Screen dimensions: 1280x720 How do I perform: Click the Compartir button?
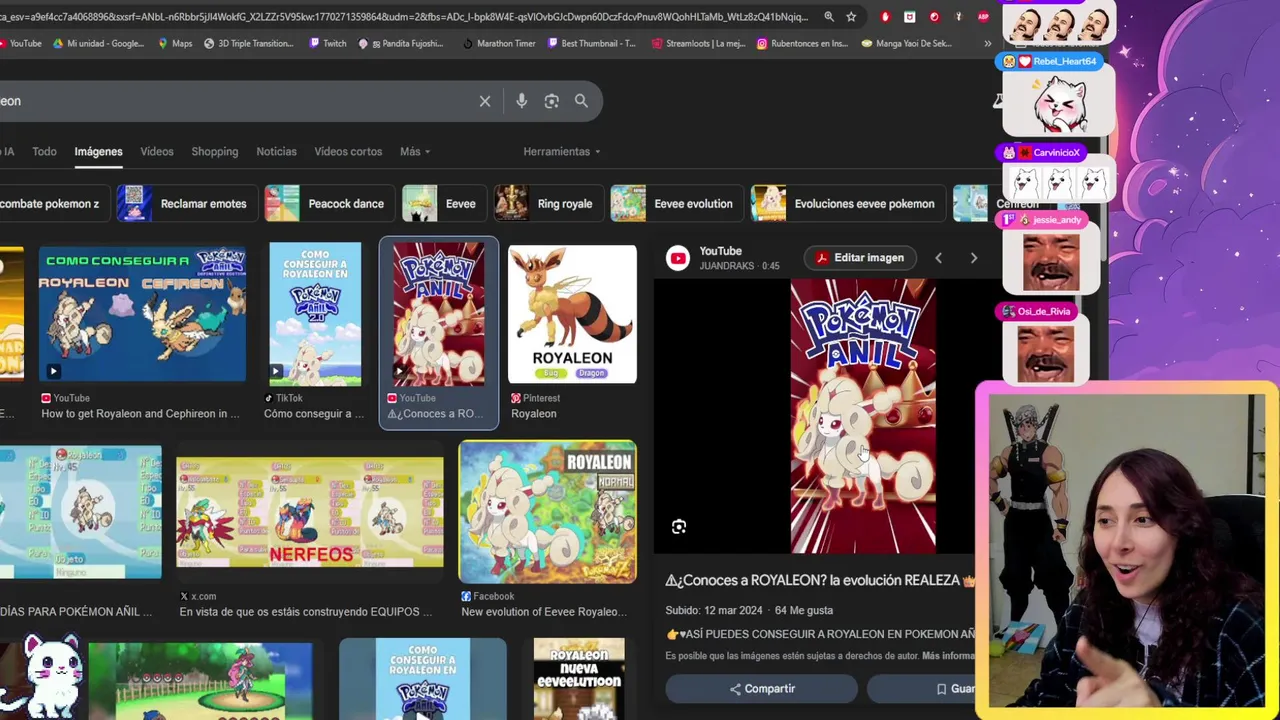[762, 689]
